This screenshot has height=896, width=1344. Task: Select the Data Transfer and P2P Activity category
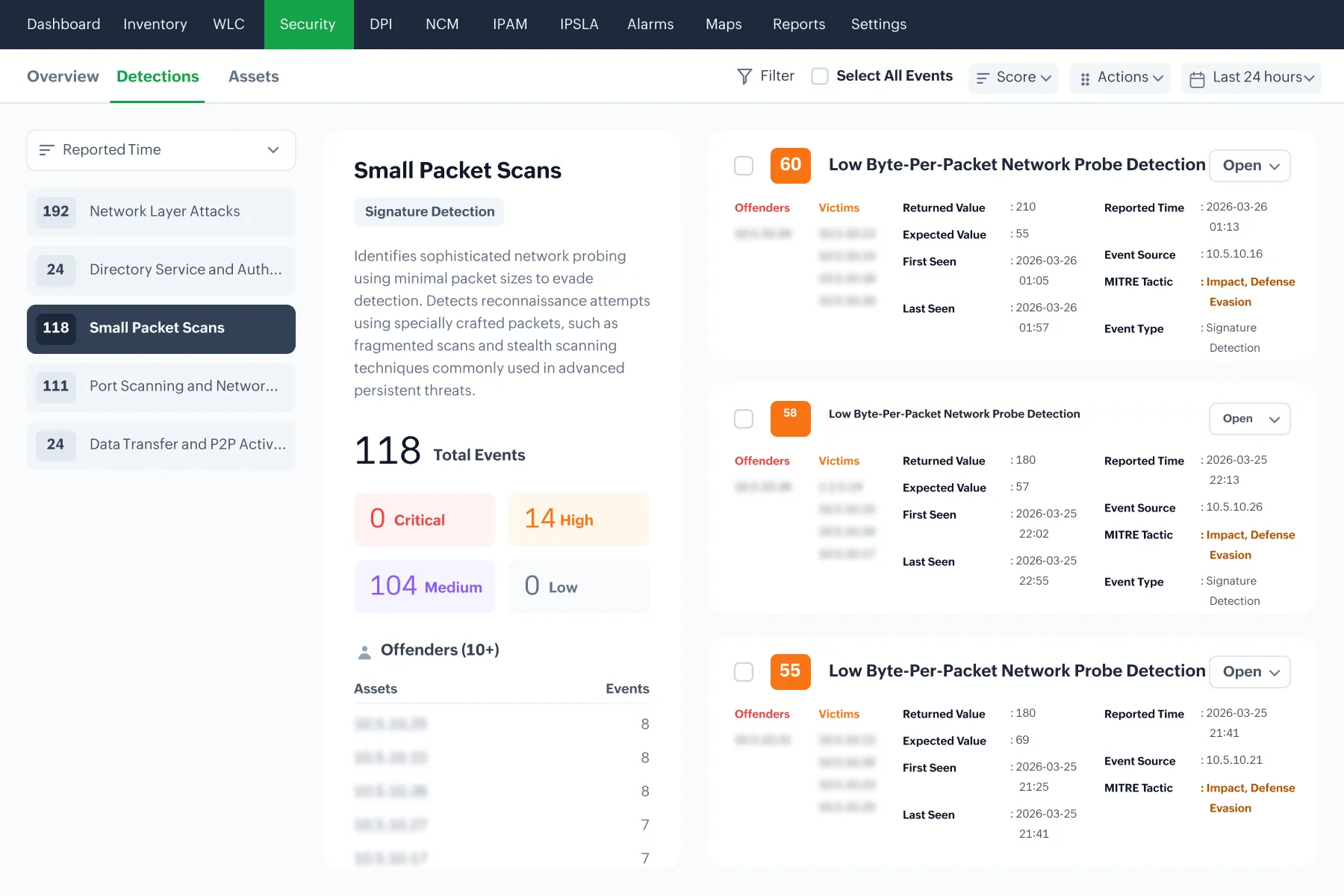pyautogui.click(x=161, y=445)
